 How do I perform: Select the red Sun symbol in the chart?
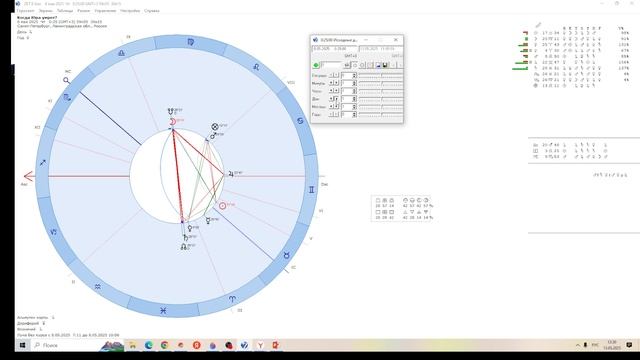(222, 206)
